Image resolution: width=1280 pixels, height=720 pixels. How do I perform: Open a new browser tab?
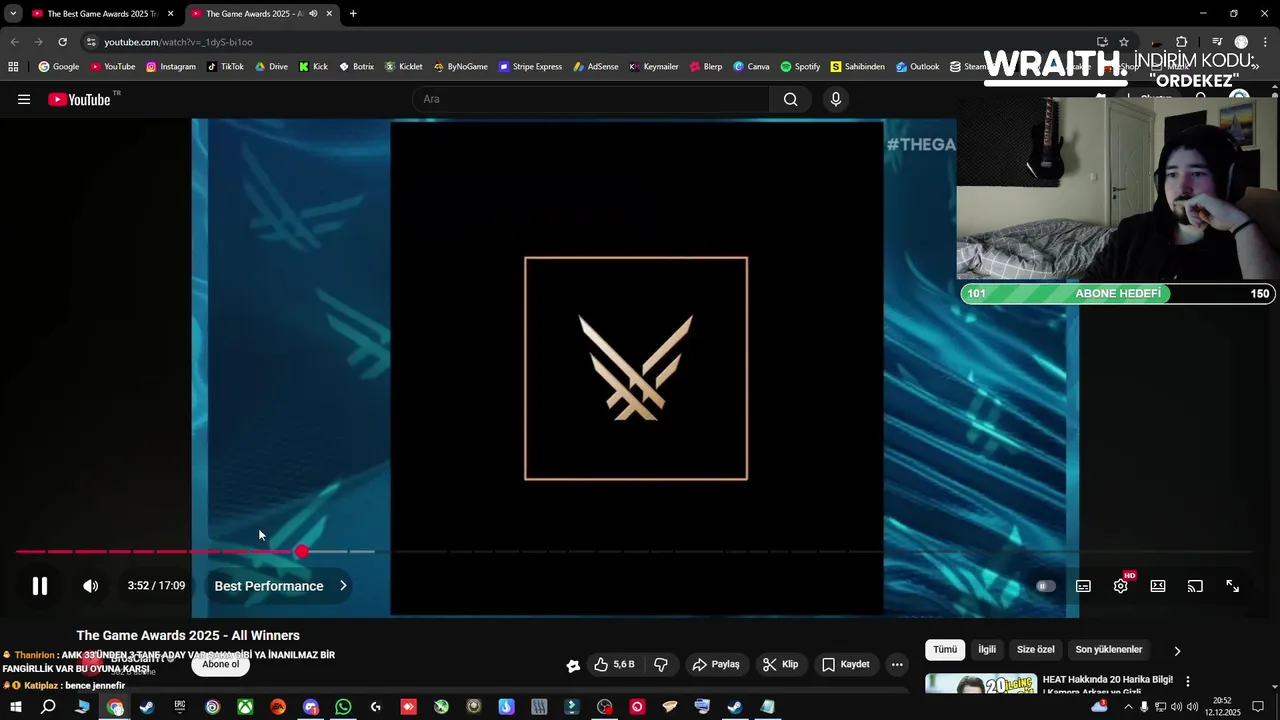tap(353, 14)
